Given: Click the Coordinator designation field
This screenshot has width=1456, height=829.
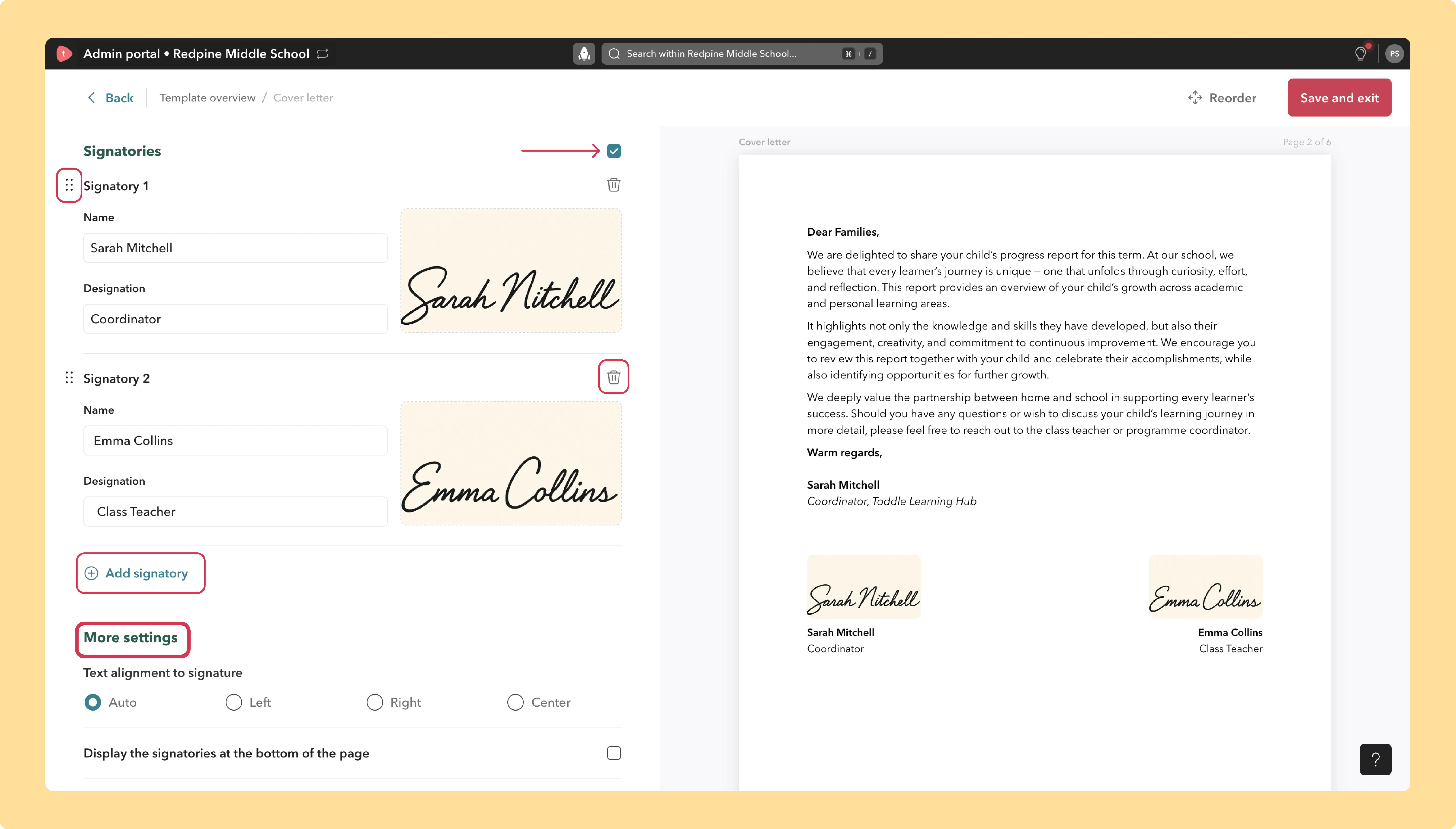Looking at the screenshot, I should pos(235,319).
